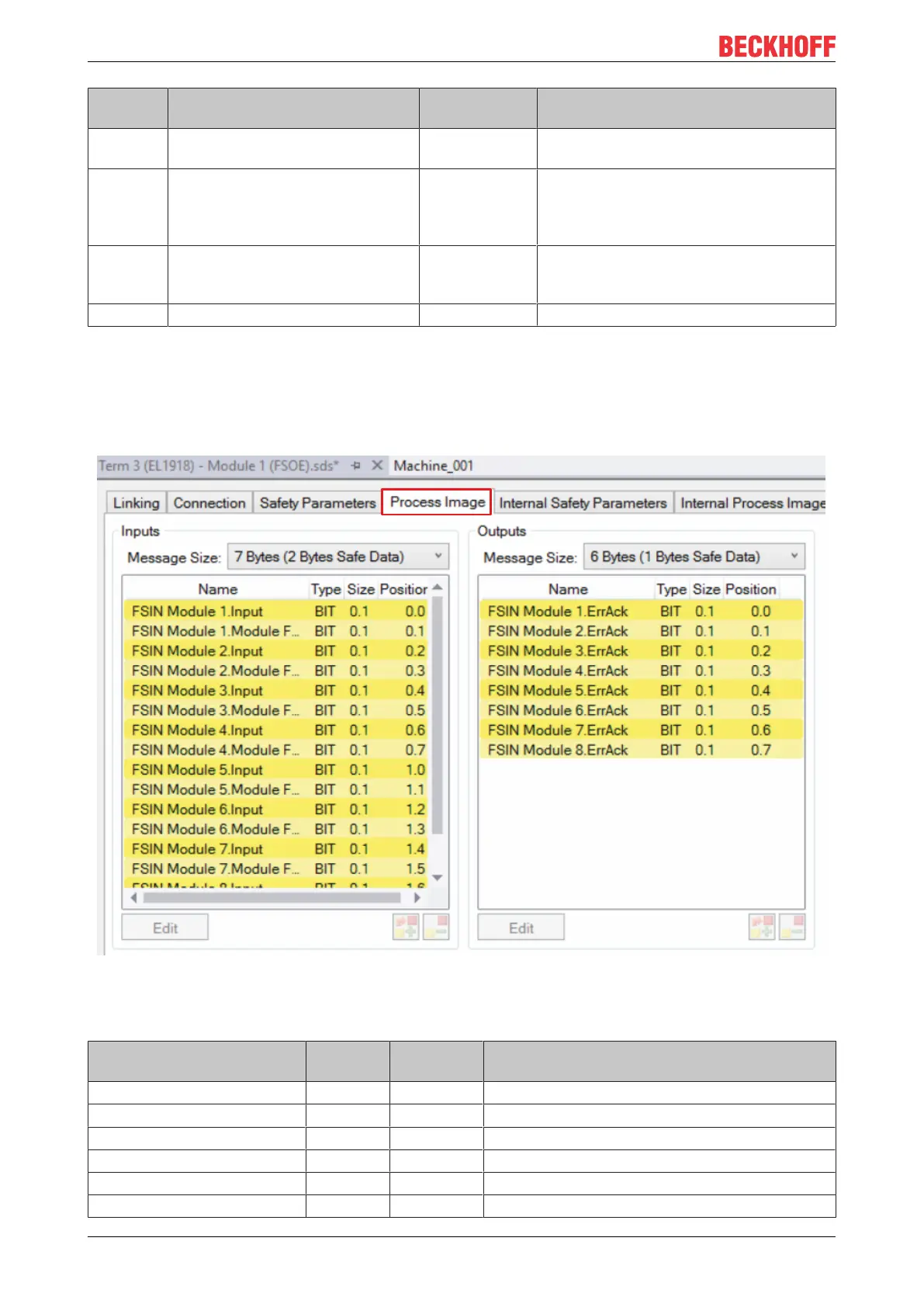Click the left arrow of the Inputs horizontal scrollbar

pyautogui.click(x=133, y=898)
